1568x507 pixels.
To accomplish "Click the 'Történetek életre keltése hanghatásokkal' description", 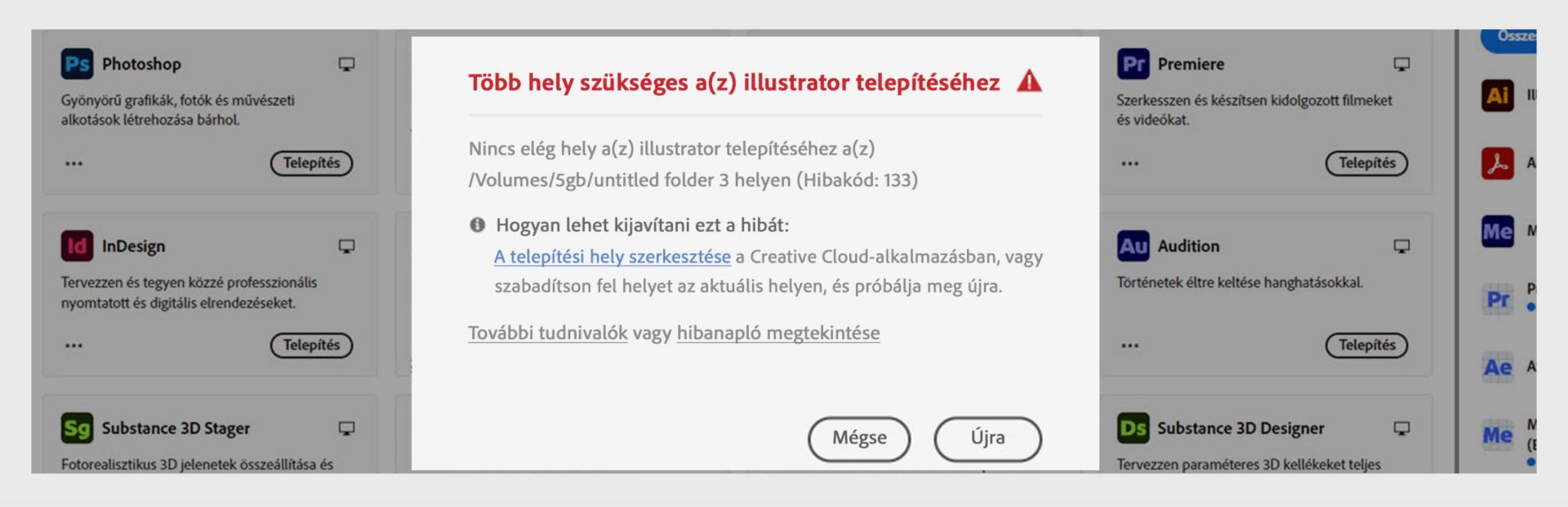I will [1240, 282].
